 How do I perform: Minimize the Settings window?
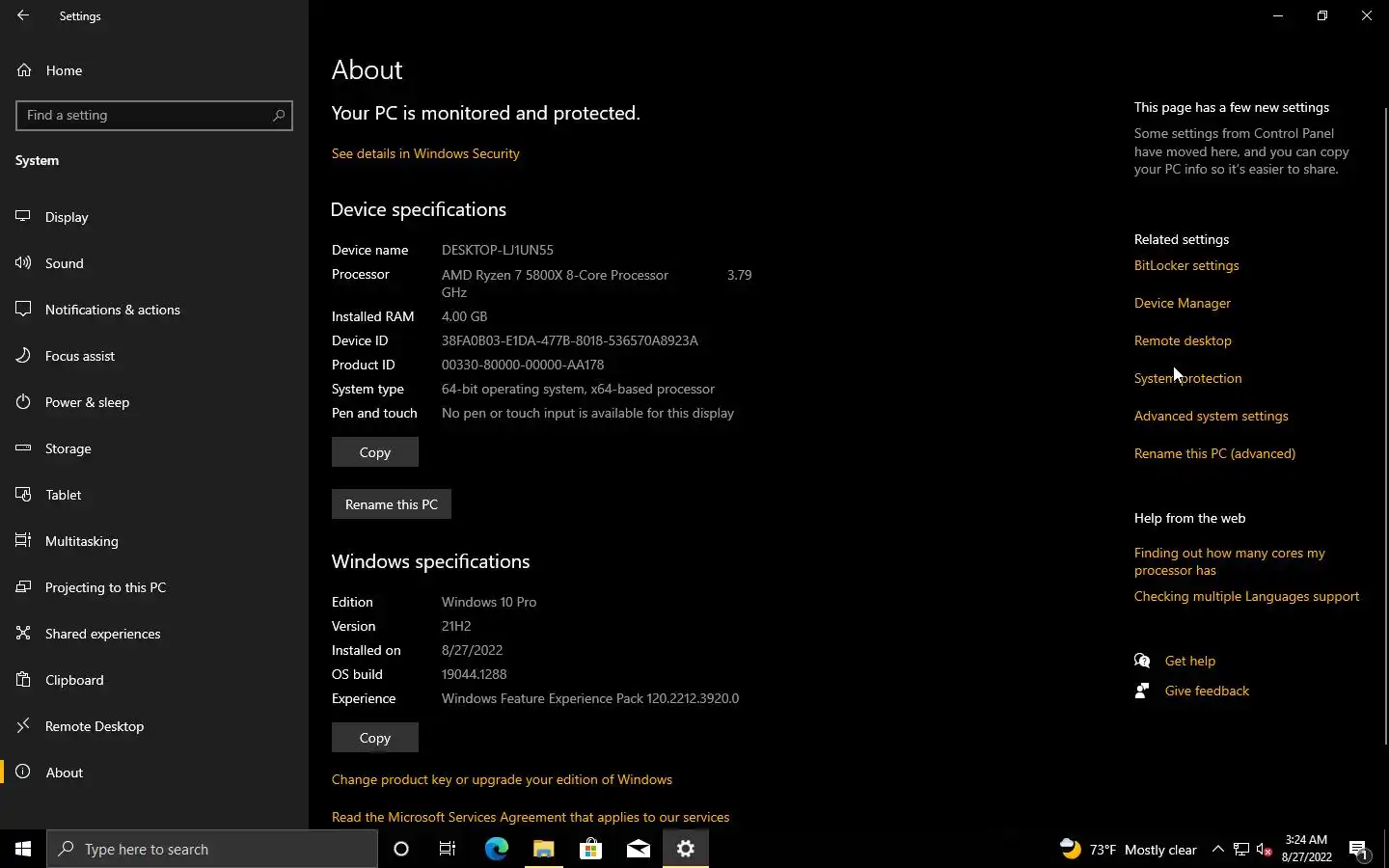pyautogui.click(x=1278, y=15)
